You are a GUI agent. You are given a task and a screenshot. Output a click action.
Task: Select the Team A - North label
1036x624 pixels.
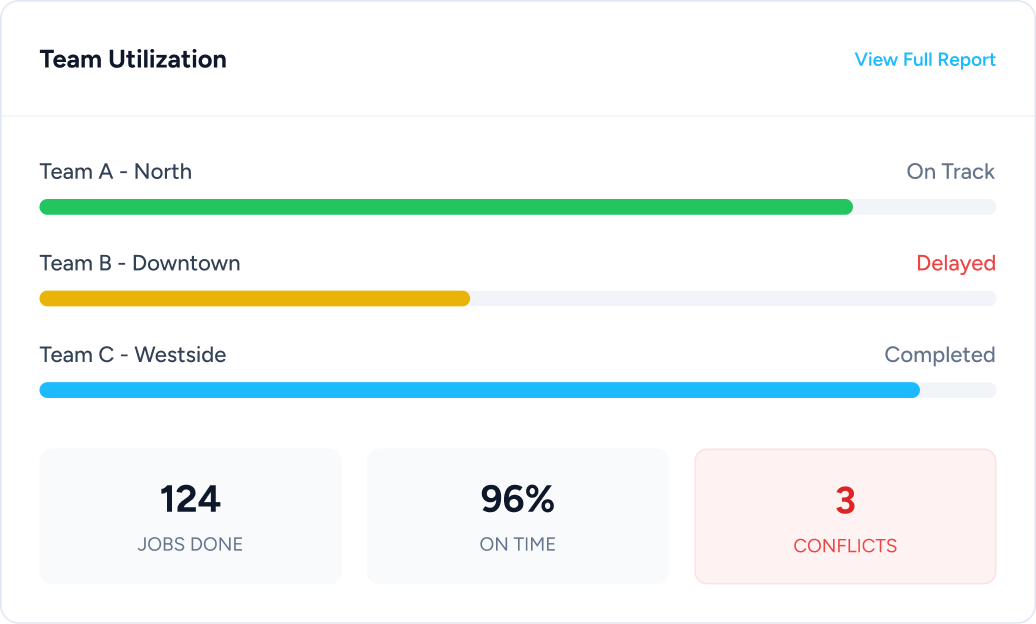coord(116,172)
